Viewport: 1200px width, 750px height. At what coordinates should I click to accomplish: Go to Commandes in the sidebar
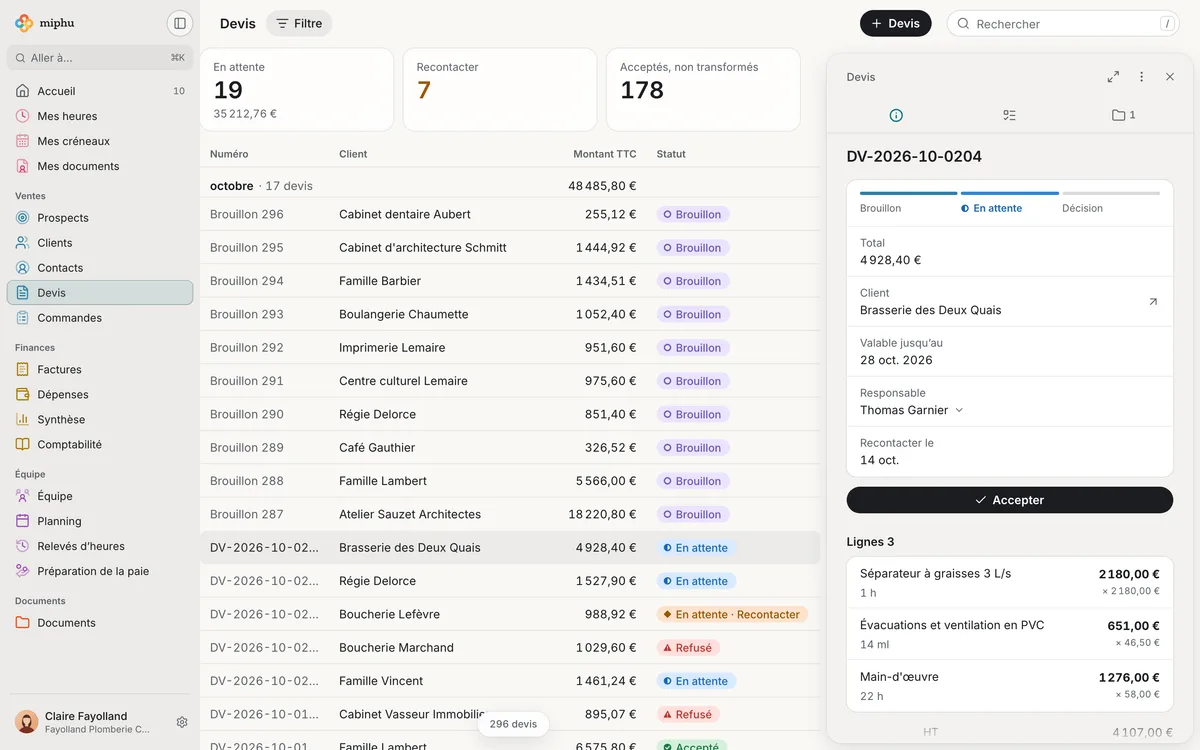(100, 318)
